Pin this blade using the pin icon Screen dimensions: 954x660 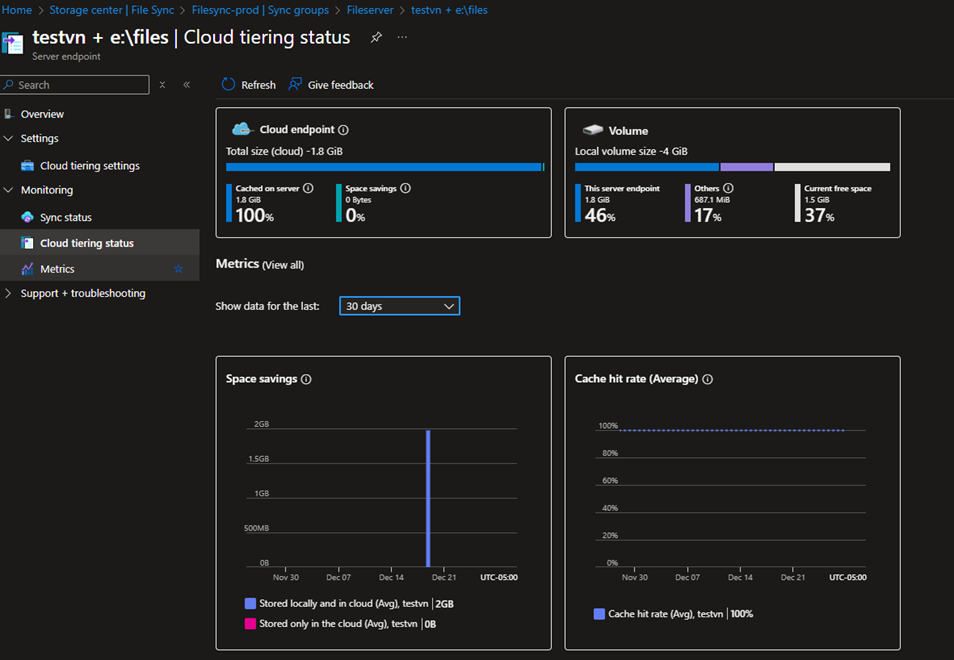[376, 38]
